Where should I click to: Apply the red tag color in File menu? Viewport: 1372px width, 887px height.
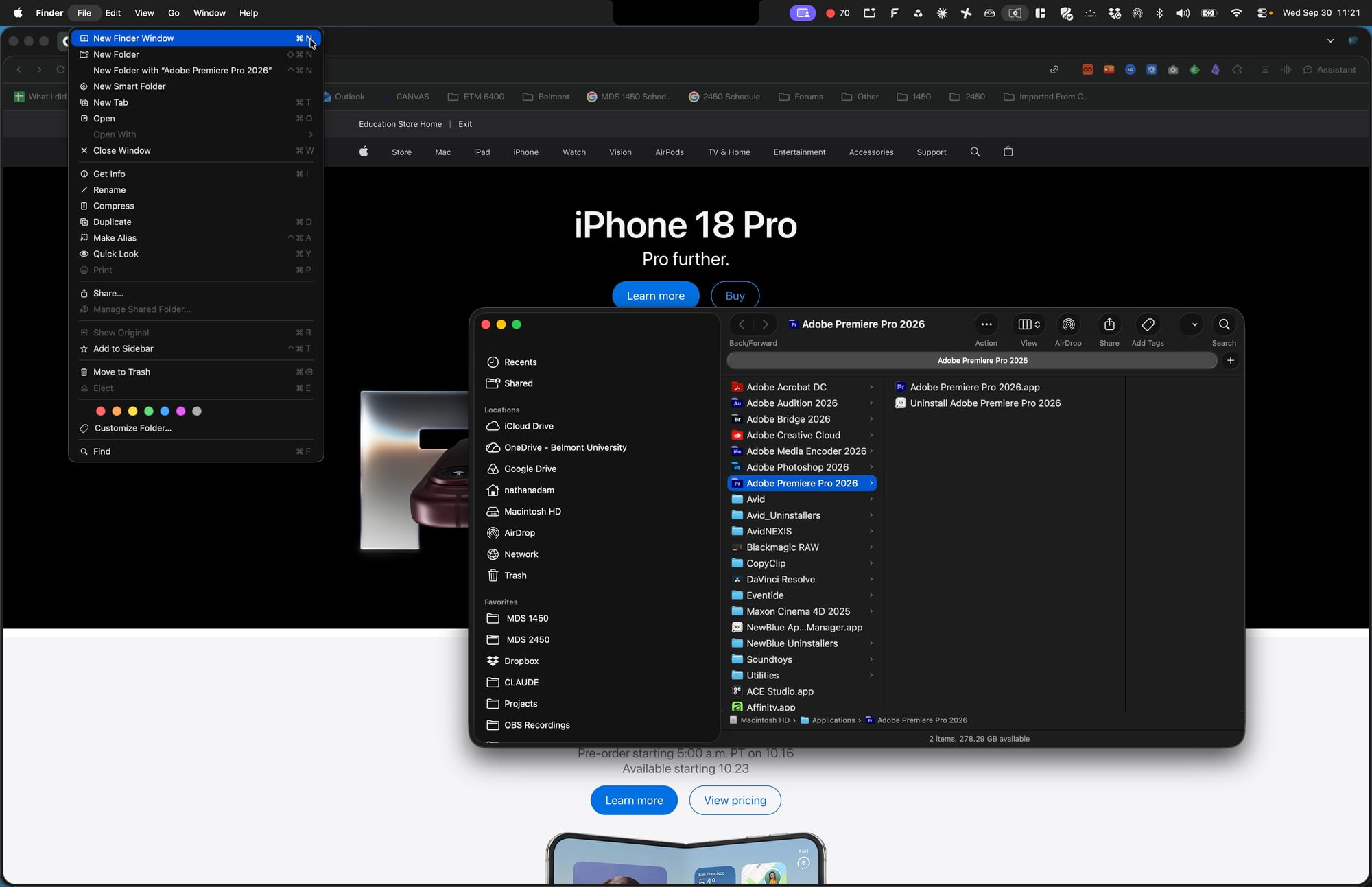click(101, 412)
